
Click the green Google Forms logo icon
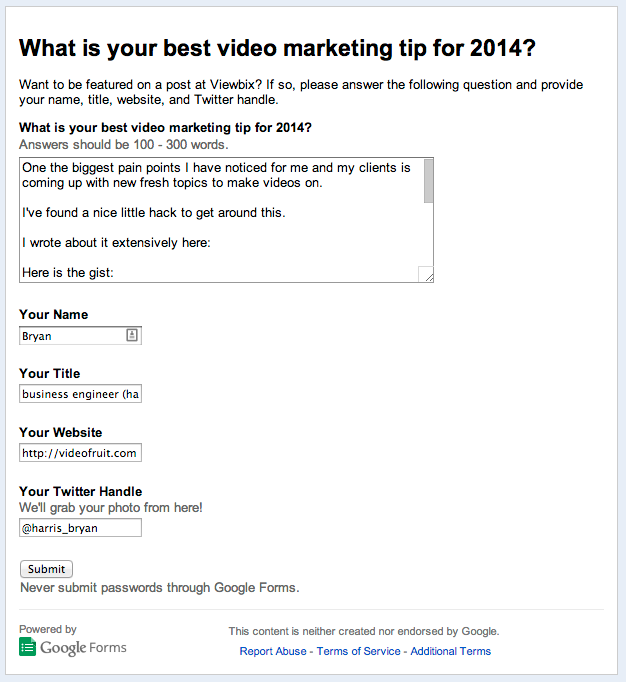[27, 647]
